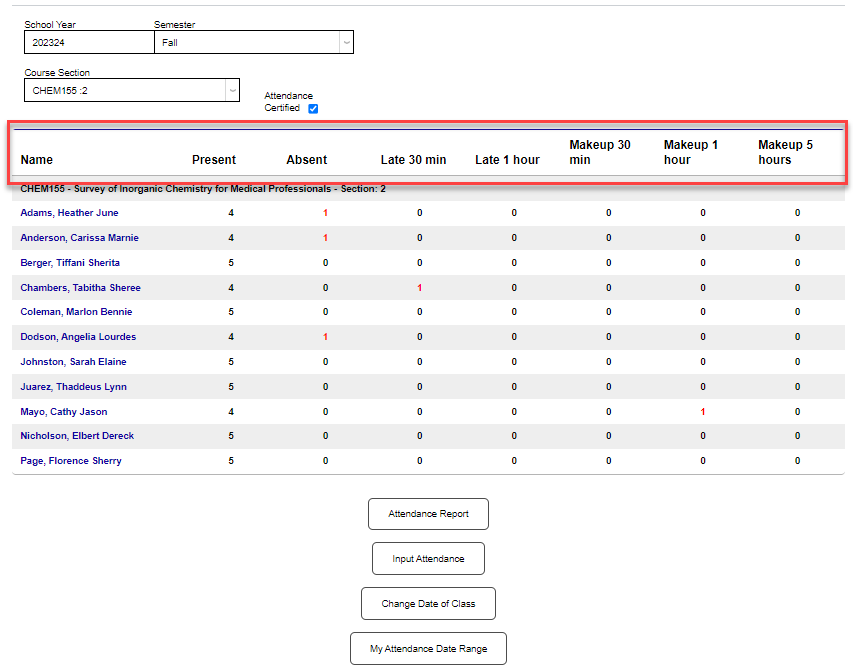This screenshot has height=668, width=856.
Task: Click the Attendance Report button
Action: pyautogui.click(x=428, y=513)
